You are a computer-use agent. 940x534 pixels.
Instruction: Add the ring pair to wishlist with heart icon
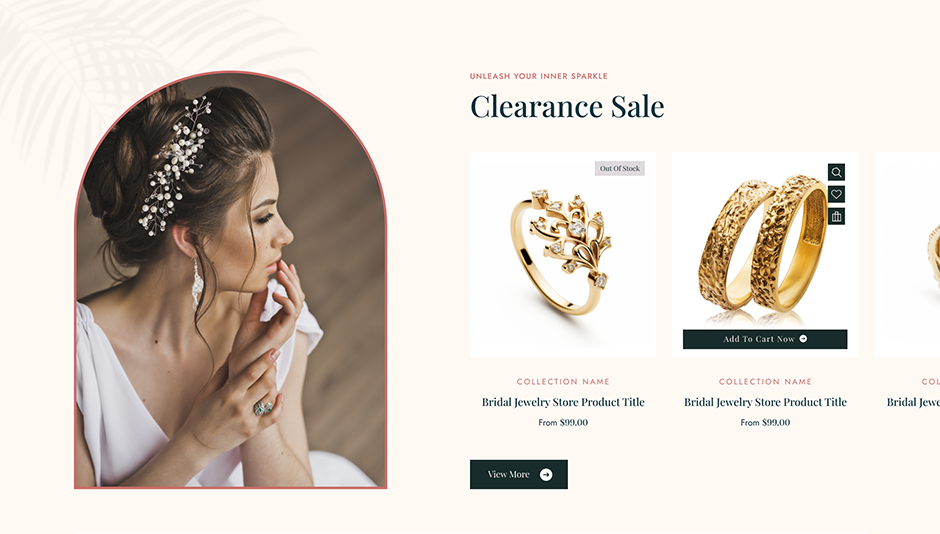coord(836,194)
